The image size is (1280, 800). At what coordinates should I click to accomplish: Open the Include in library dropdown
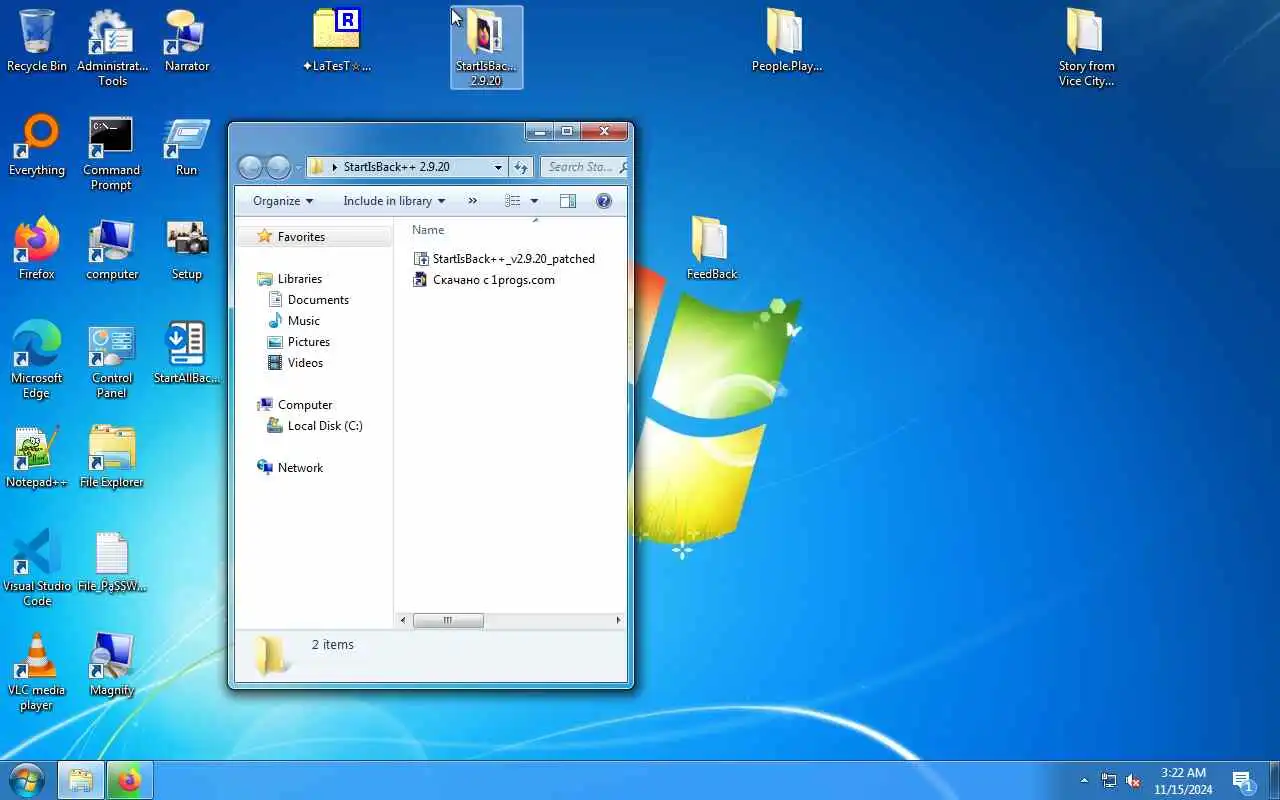(x=394, y=201)
